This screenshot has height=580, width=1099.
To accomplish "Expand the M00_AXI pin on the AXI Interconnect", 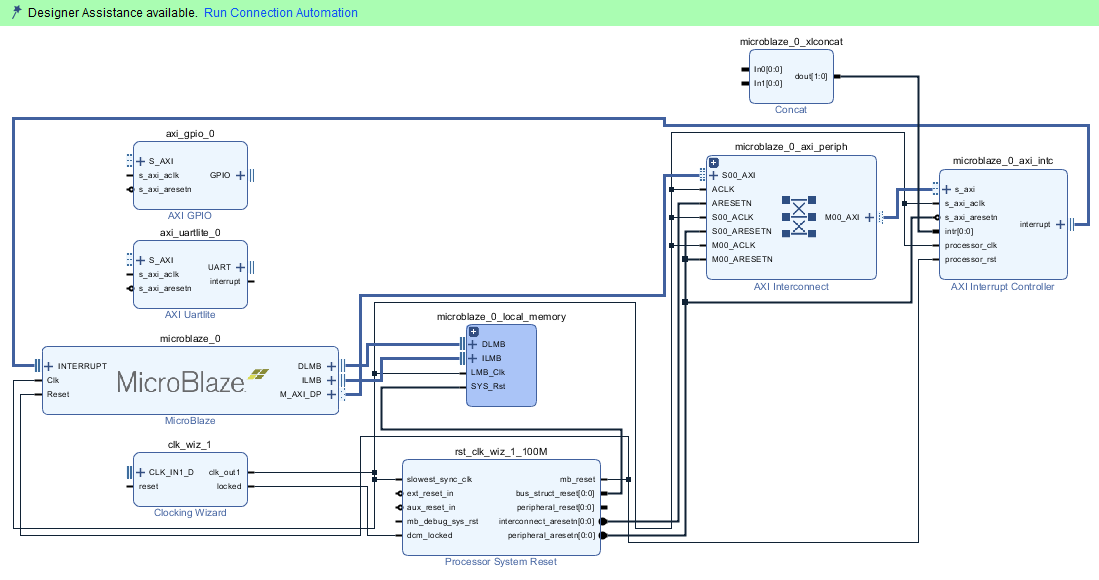I will coord(869,216).
